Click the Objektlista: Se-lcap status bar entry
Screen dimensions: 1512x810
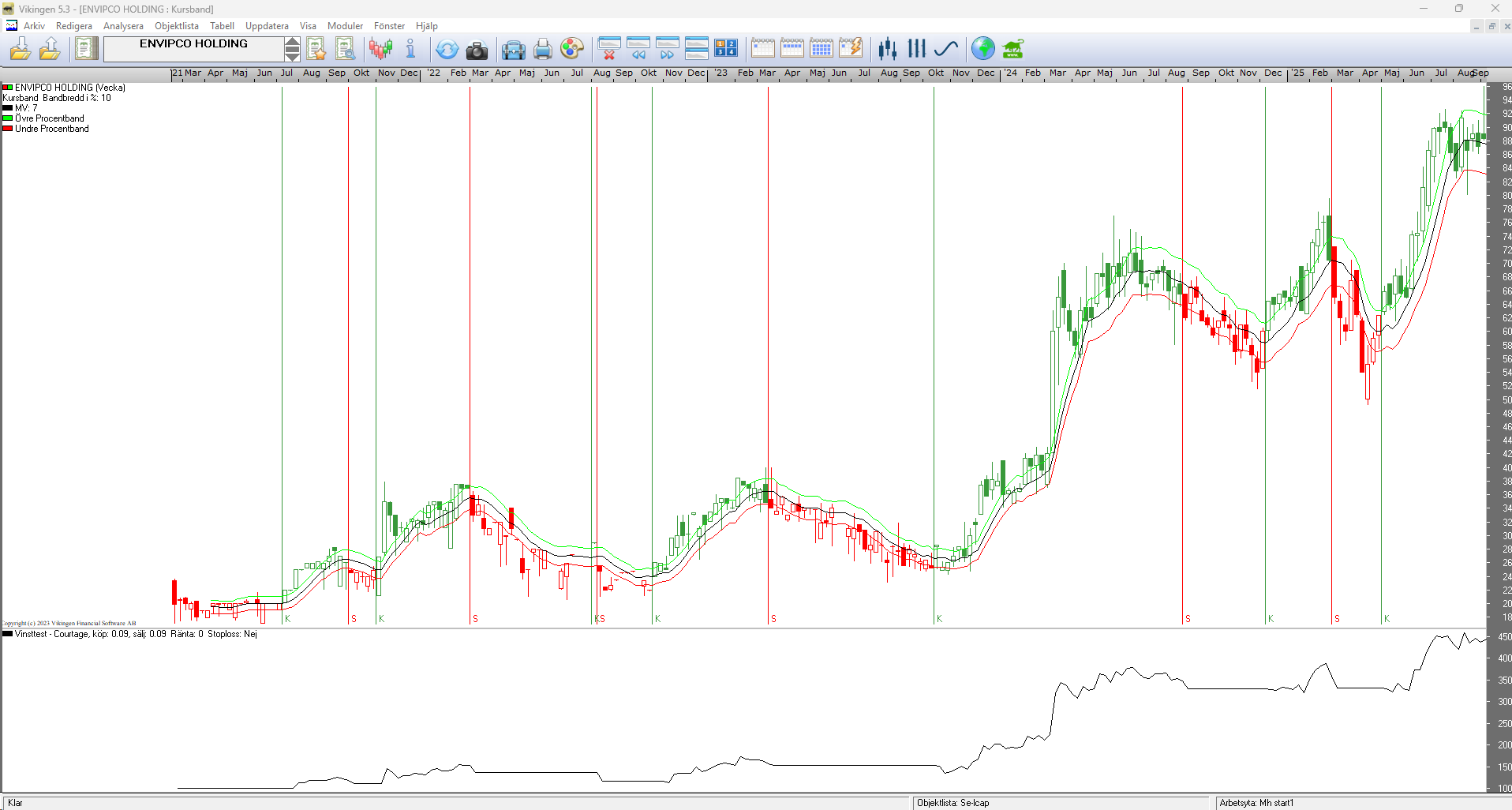pyautogui.click(x=952, y=803)
